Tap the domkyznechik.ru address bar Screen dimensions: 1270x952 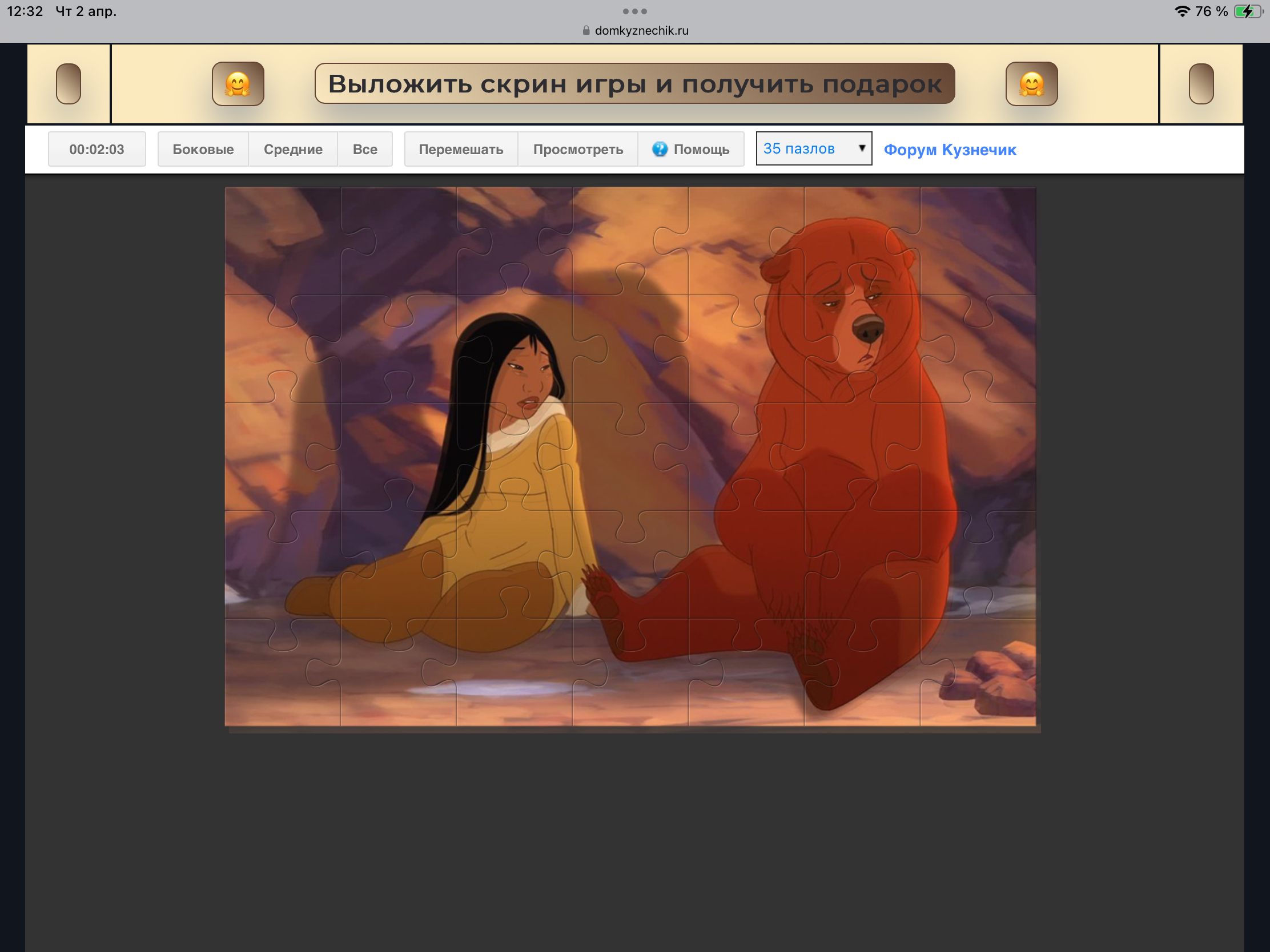(x=641, y=30)
